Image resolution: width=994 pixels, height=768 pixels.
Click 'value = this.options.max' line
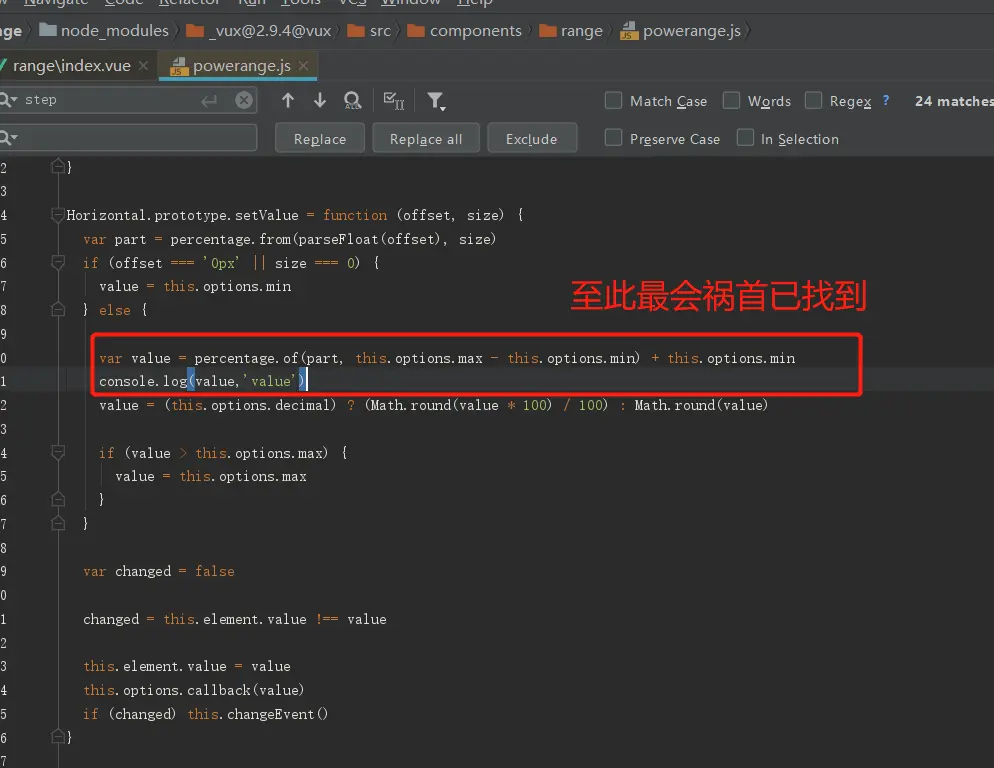click(211, 476)
